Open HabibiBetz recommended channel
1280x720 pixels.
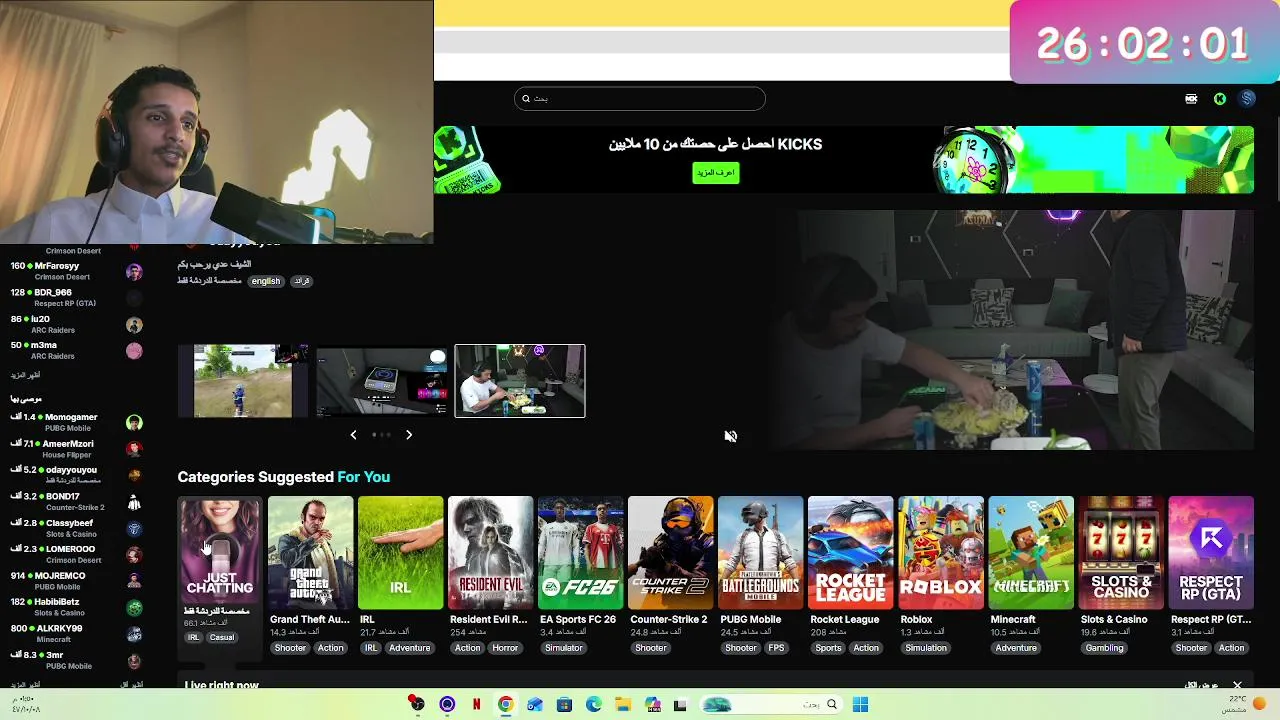point(76,607)
